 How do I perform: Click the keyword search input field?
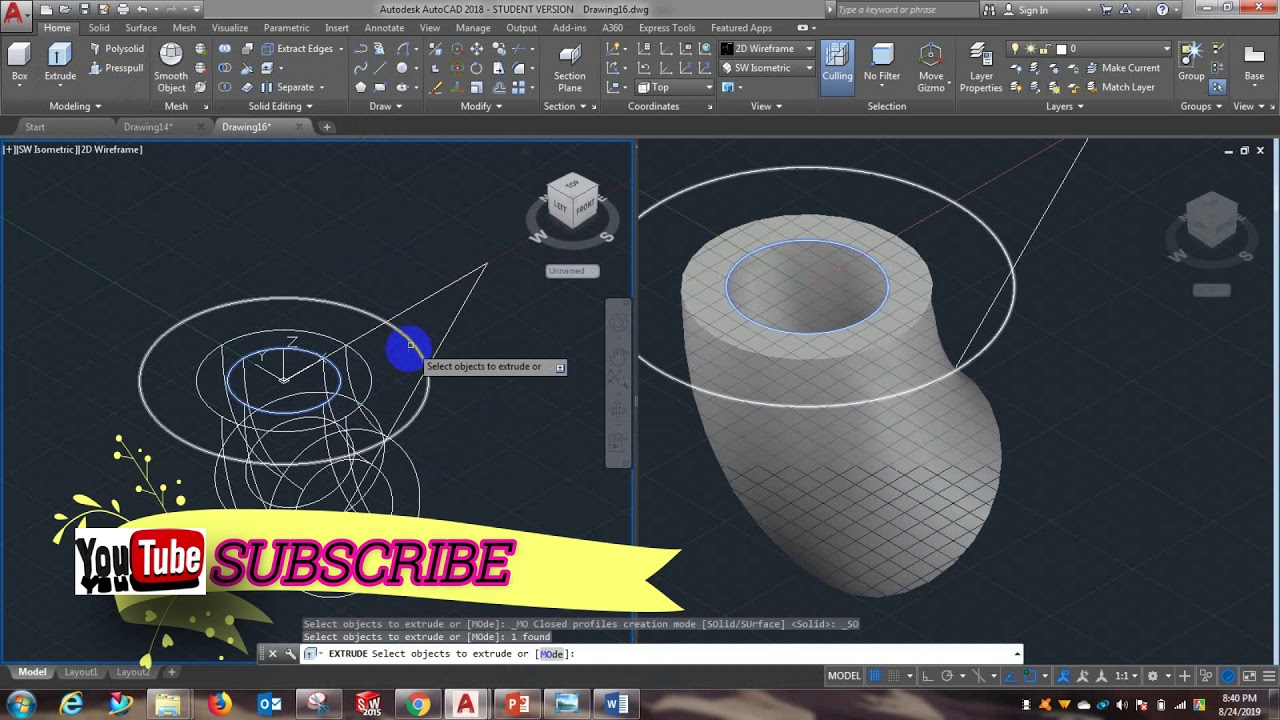pyautogui.click(x=905, y=10)
